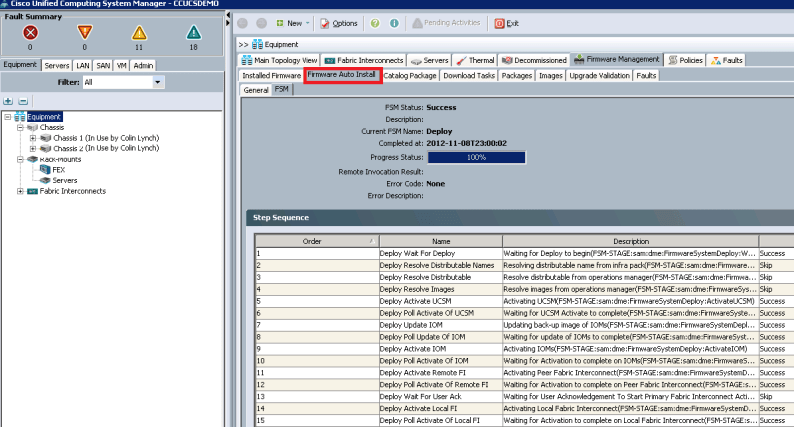Screen dimensions: 794x427
Task: Expand the Chassis 1 tree node
Action: (x=33, y=138)
